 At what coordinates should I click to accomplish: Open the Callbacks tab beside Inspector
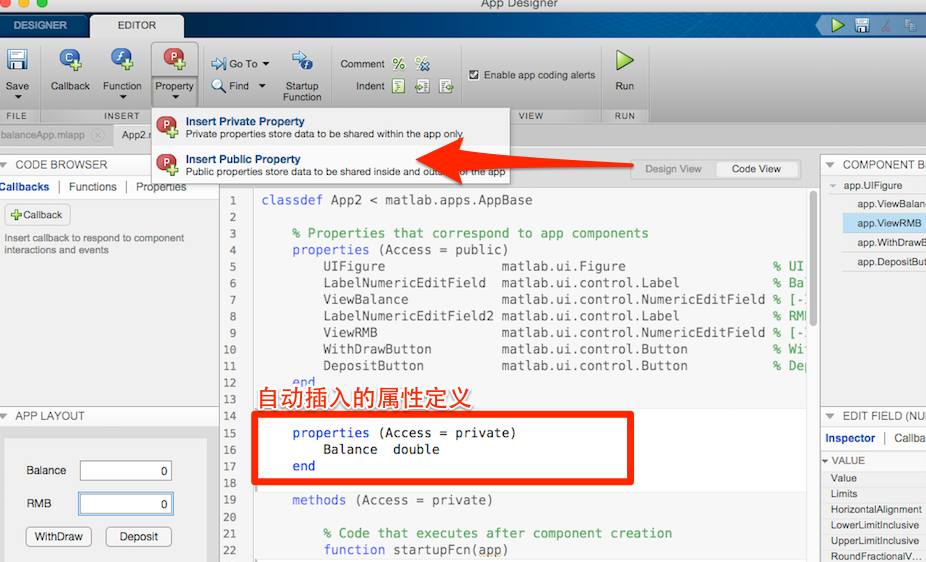(909, 438)
